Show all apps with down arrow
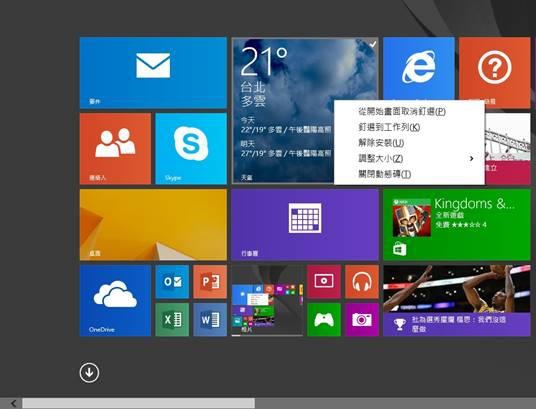This screenshot has width=536, height=409. click(x=89, y=372)
